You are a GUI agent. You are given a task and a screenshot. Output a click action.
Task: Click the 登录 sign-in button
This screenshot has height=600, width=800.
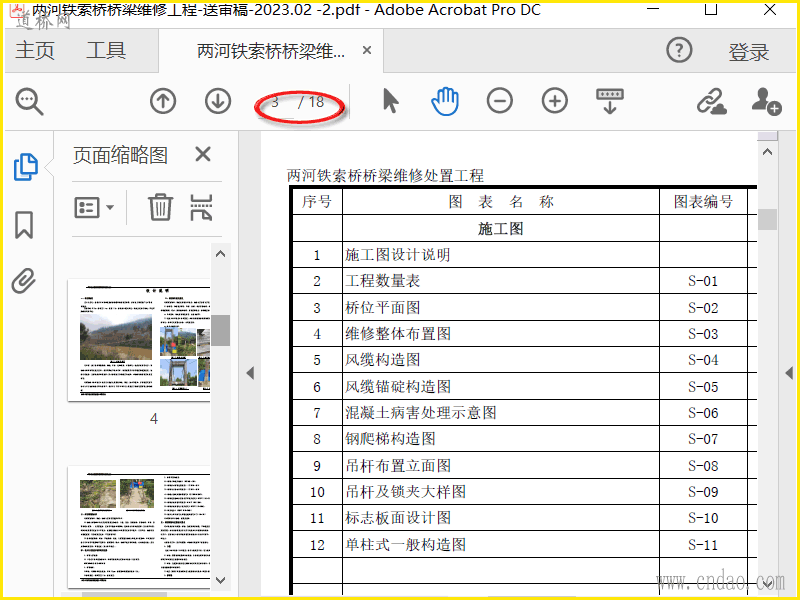748,52
